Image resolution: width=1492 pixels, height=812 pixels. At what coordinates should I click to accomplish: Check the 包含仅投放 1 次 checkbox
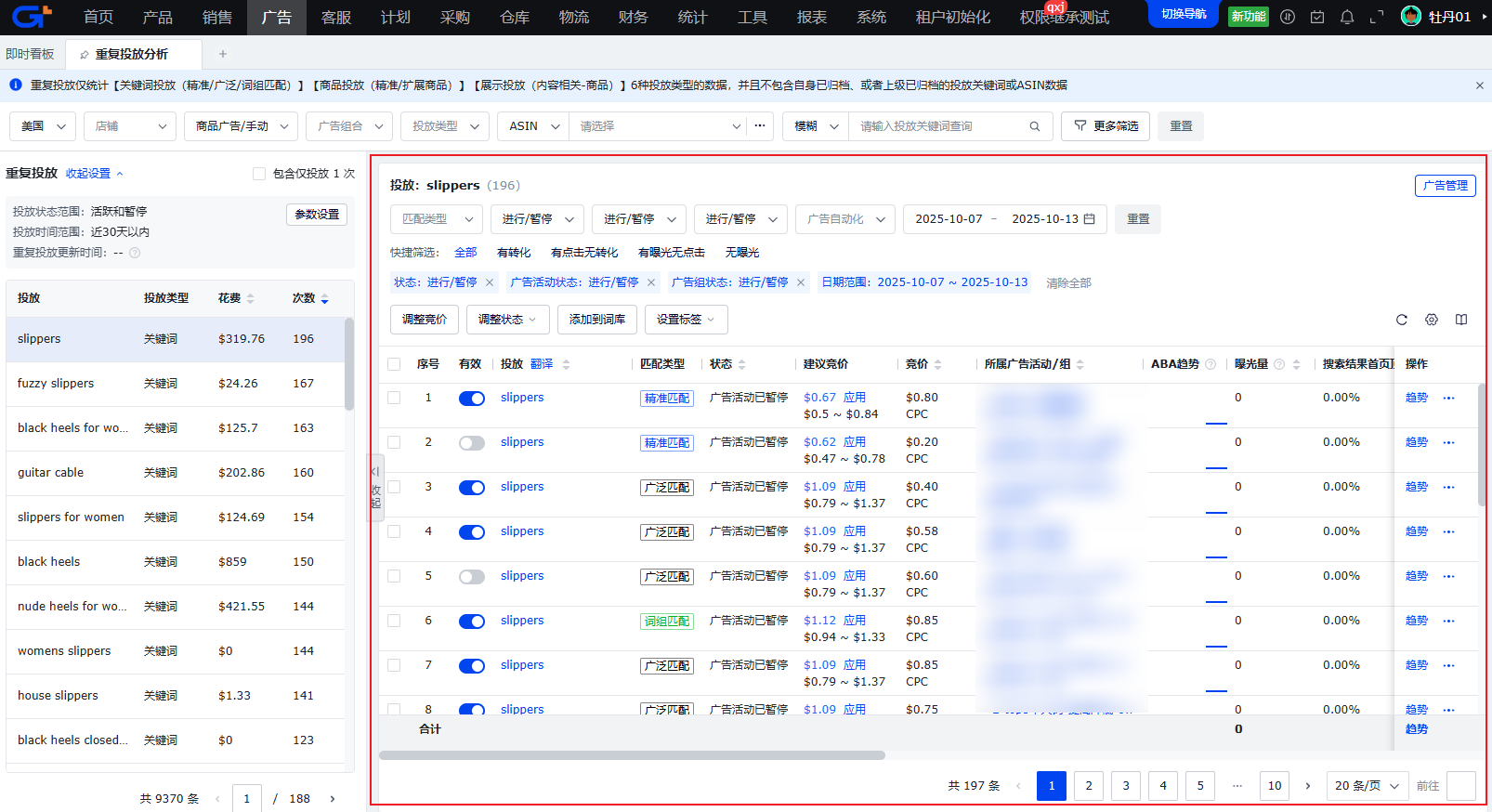(259, 174)
